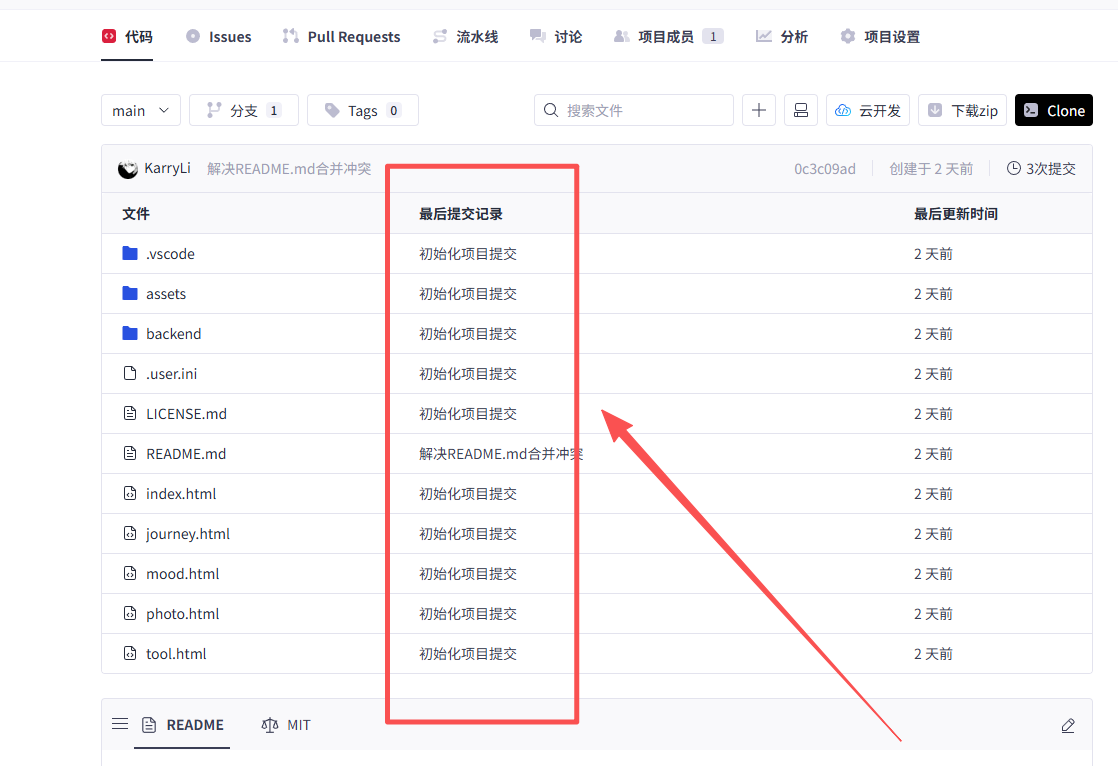Open 项目设置 tab
The width and height of the screenshot is (1118, 766).
[x=880, y=36]
